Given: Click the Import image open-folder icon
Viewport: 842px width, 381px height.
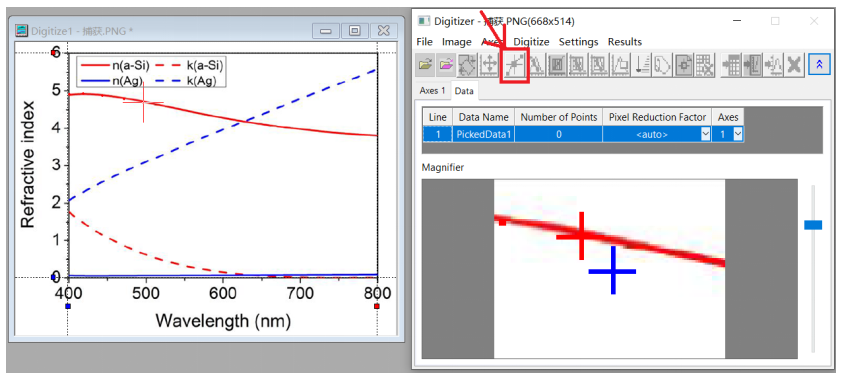Looking at the screenshot, I should pyautogui.click(x=425, y=65).
